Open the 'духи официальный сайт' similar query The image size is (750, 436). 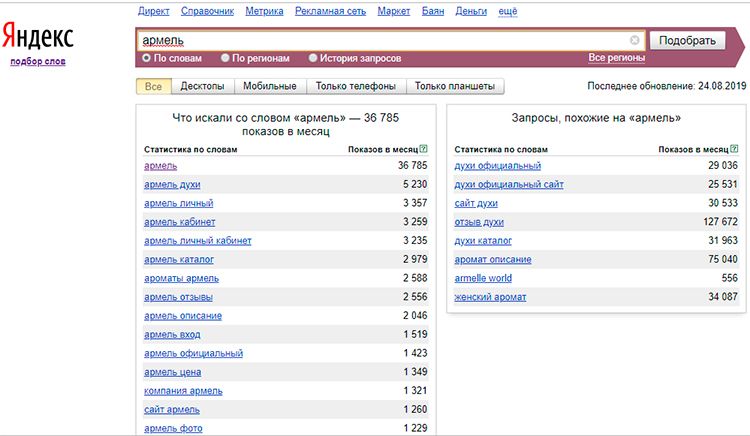point(509,184)
